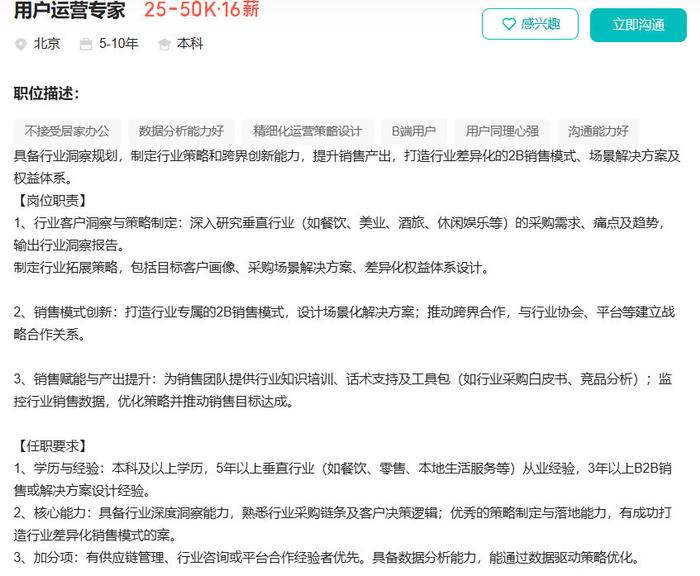The image size is (700, 576).
Task: Click the text 输出行业洞察报告
Action: click(69, 245)
